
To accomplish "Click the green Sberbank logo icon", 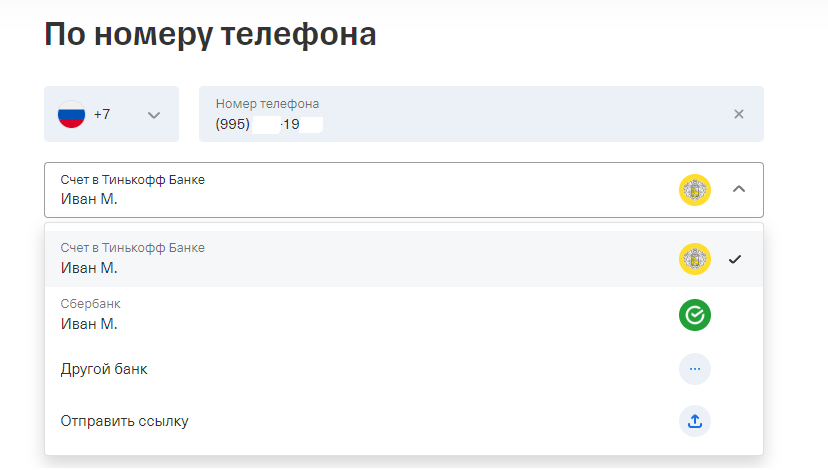I will click(x=695, y=315).
